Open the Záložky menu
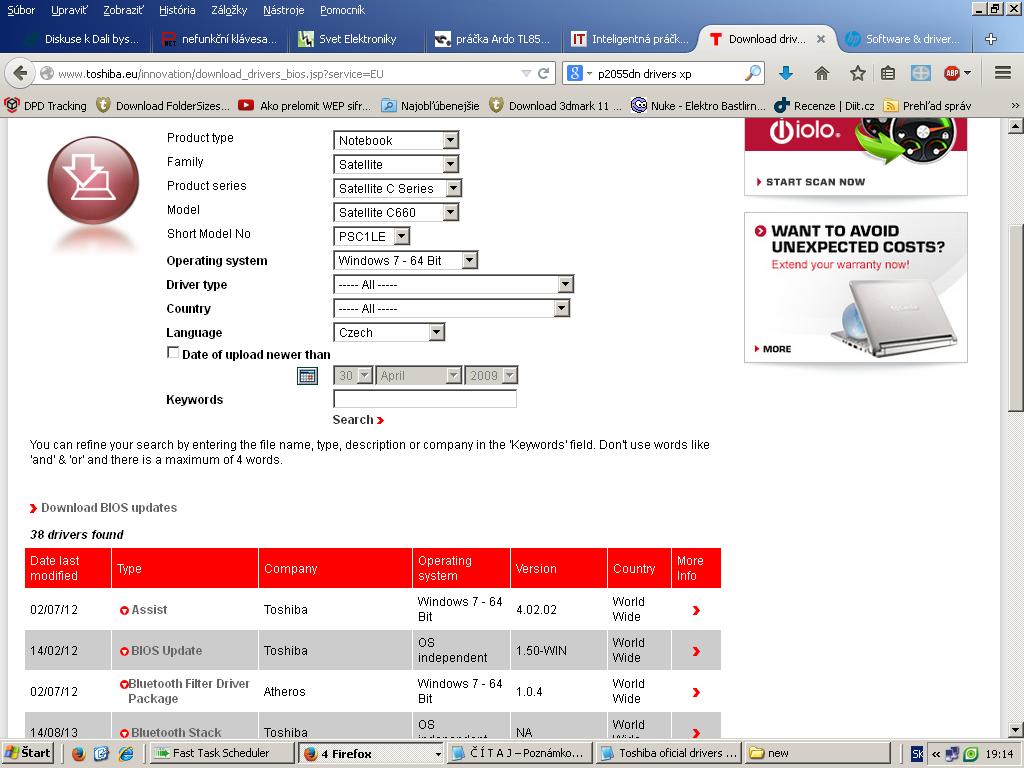The width and height of the screenshot is (1024, 768). click(229, 10)
